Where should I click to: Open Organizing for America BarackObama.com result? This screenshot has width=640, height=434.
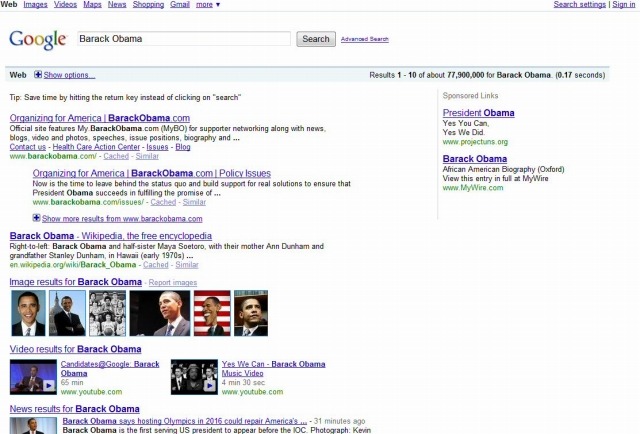coord(100,118)
